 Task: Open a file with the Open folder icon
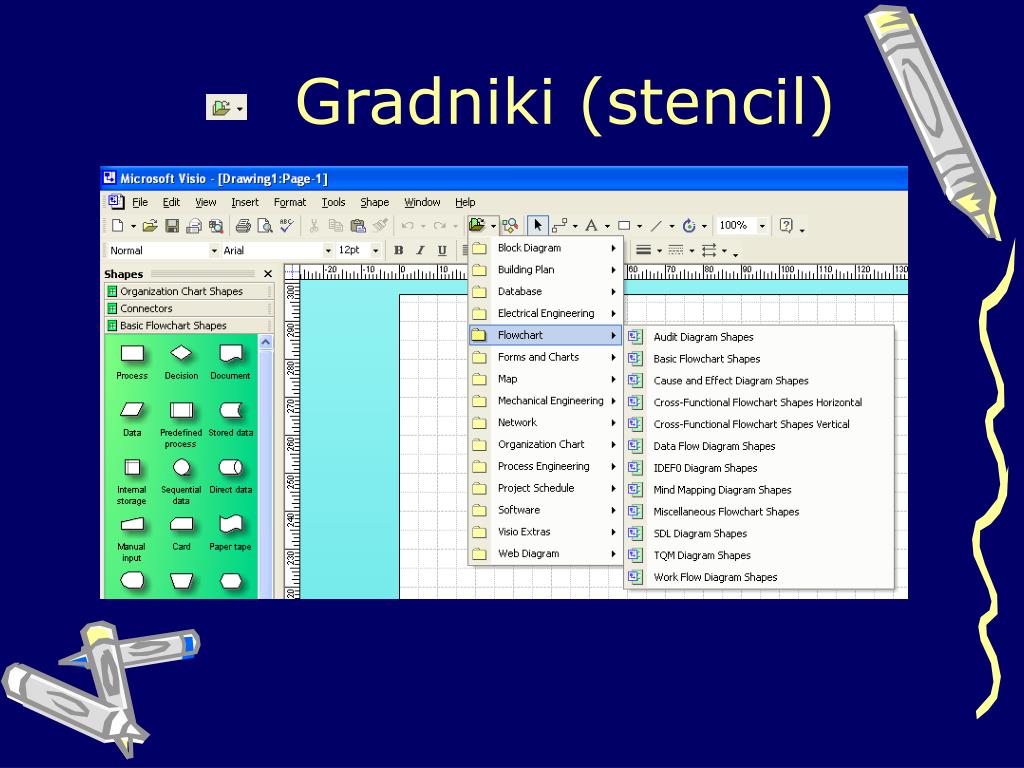click(x=150, y=226)
